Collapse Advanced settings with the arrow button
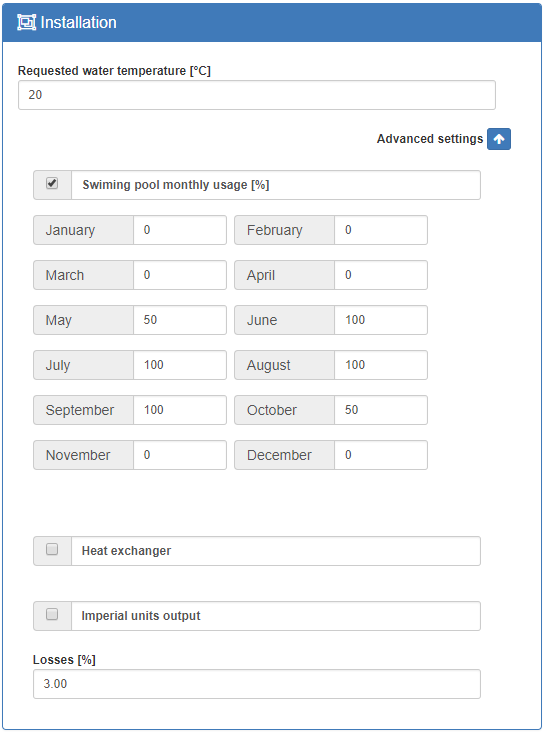Screen dimensions: 546x732 pyautogui.click(x=499, y=139)
